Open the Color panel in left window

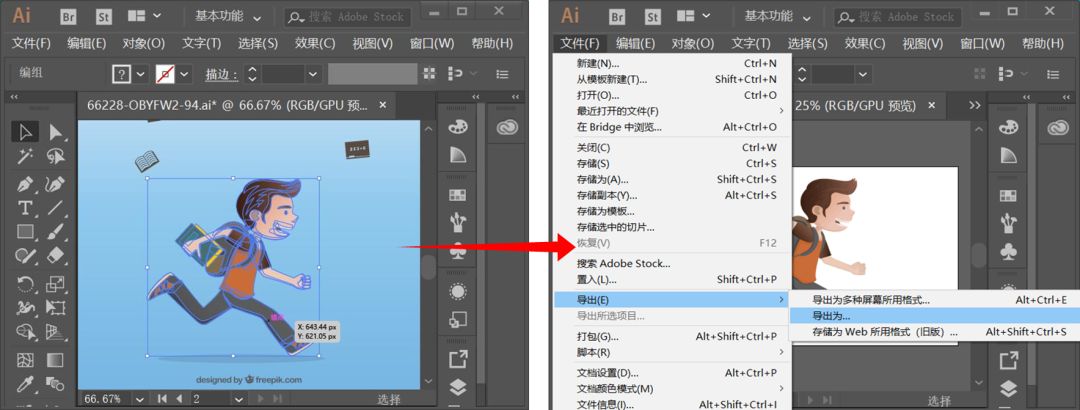(x=457, y=127)
